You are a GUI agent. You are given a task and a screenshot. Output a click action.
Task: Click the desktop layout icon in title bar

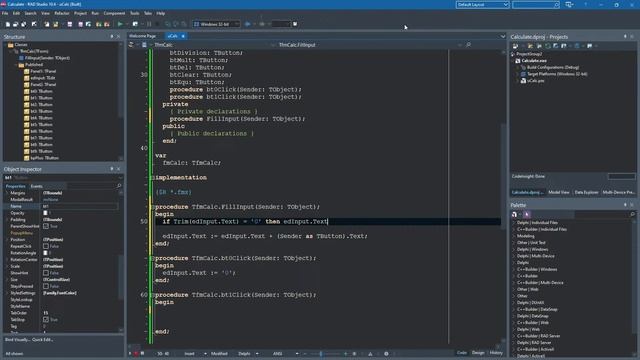pos(569,4)
